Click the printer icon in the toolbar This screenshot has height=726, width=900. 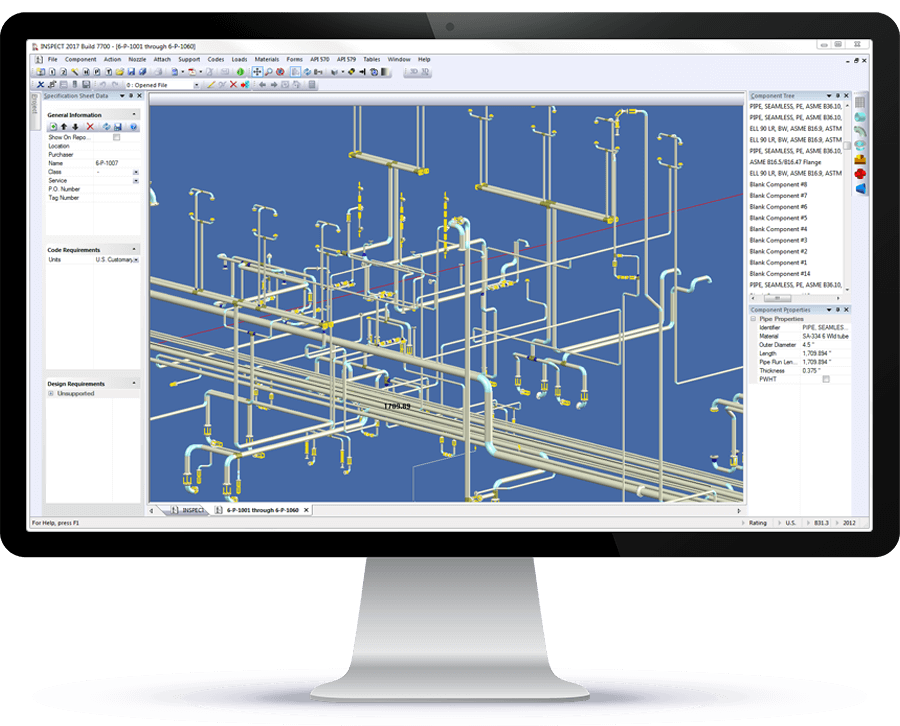coord(157,72)
